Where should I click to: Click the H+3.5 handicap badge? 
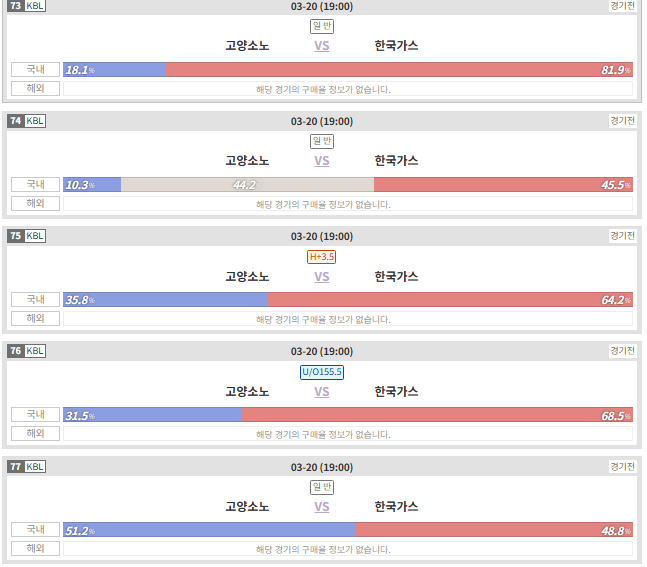click(321, 257)
